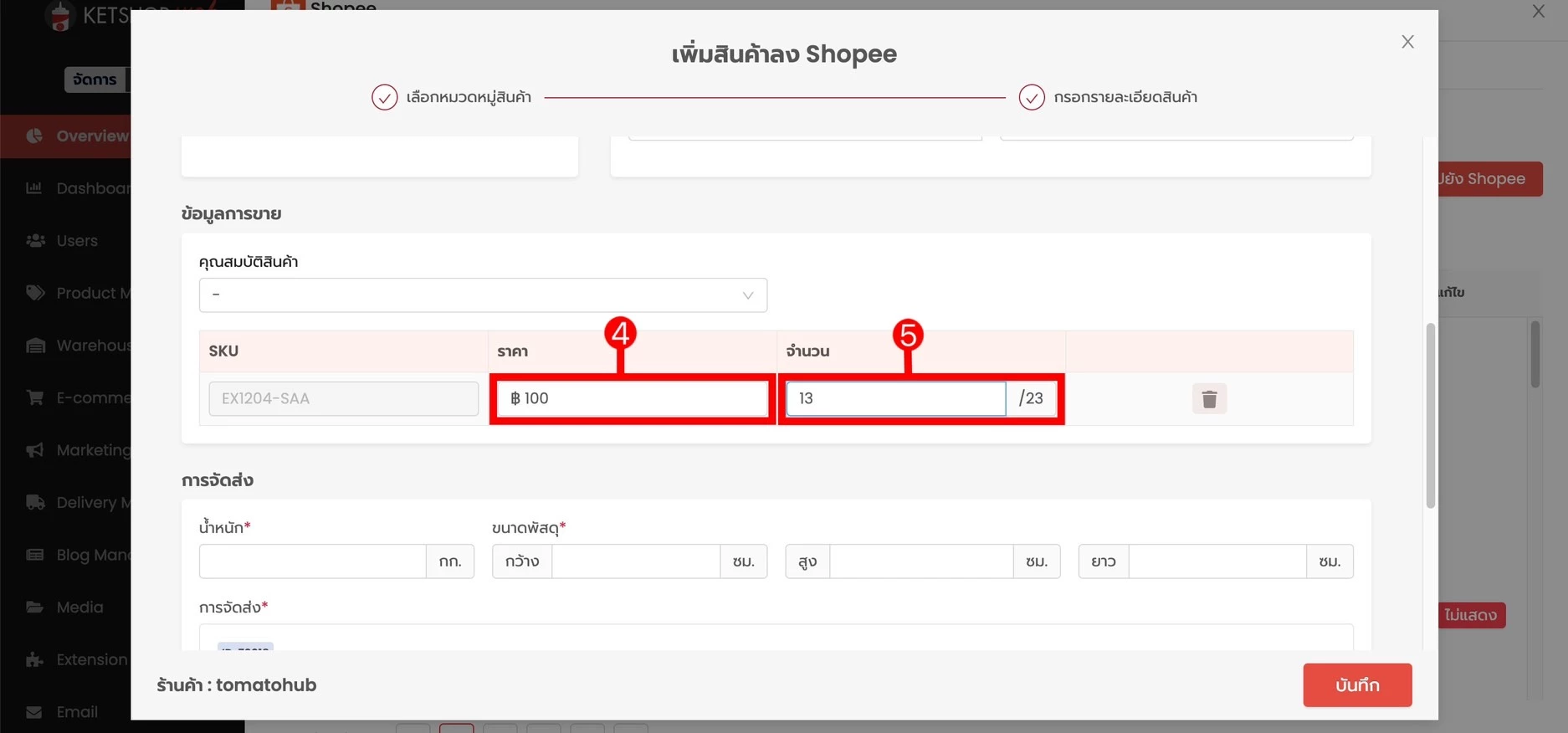The width and height of the screenshot is (1568, 733).
Task: Click the category selection step checkmark
Action: pos(384,98)
